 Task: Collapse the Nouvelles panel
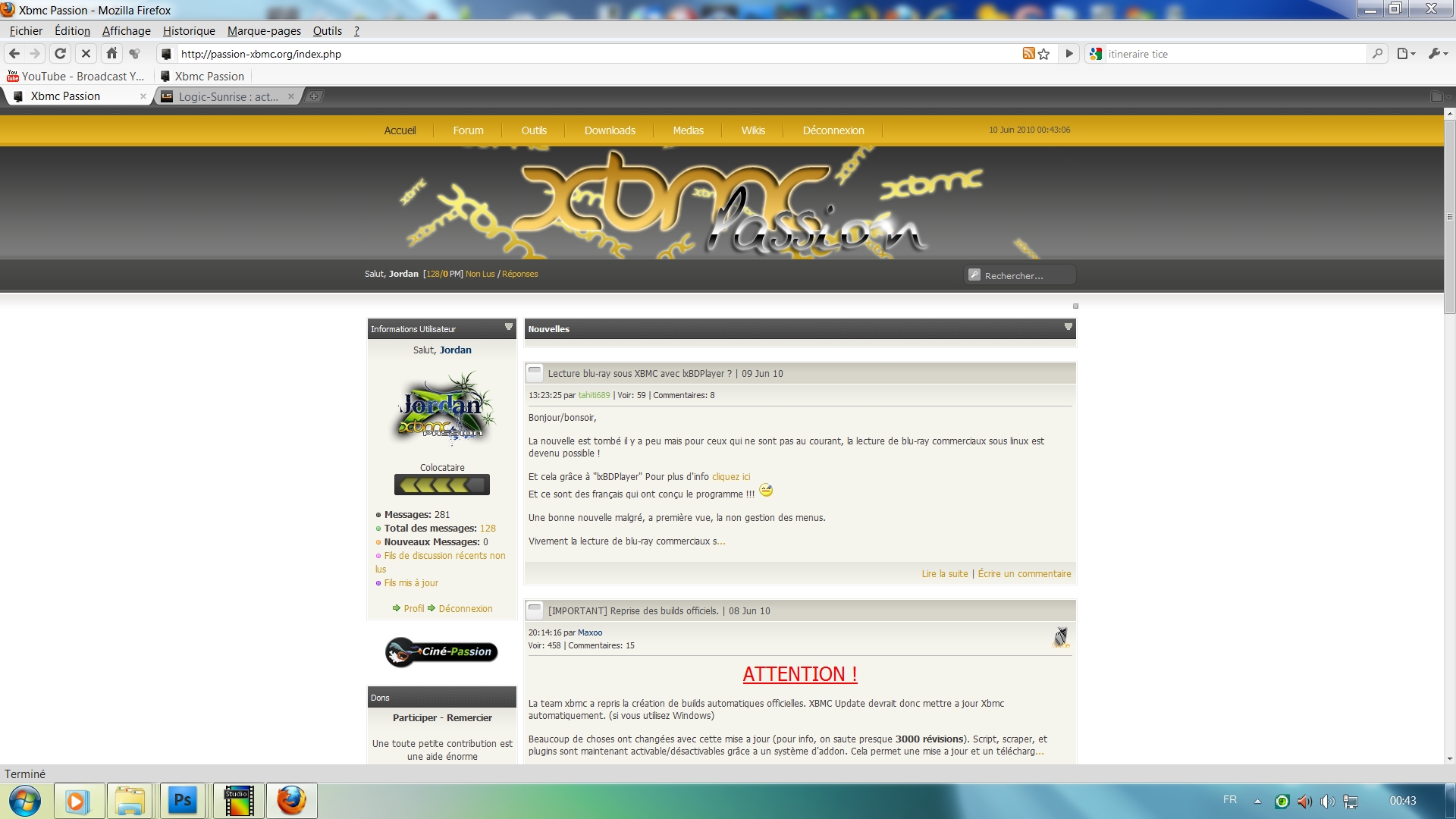1068,327
